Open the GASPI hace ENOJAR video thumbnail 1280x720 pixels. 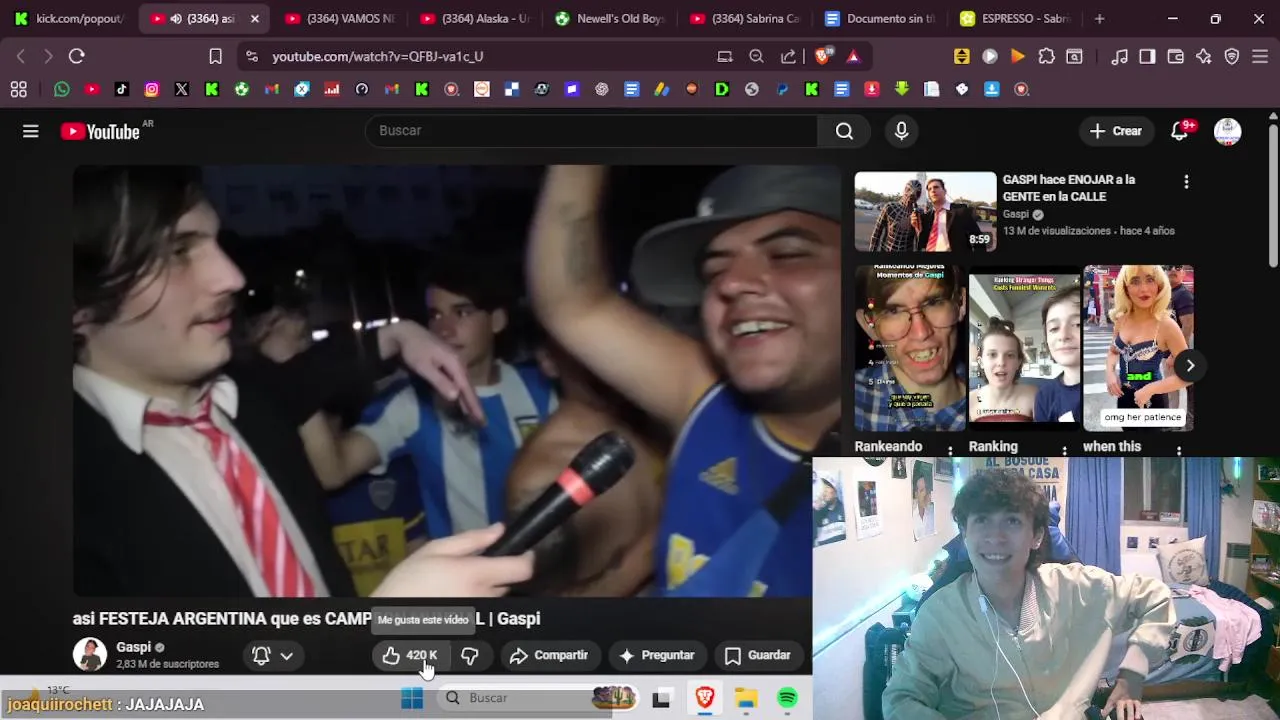coord(925,211)
